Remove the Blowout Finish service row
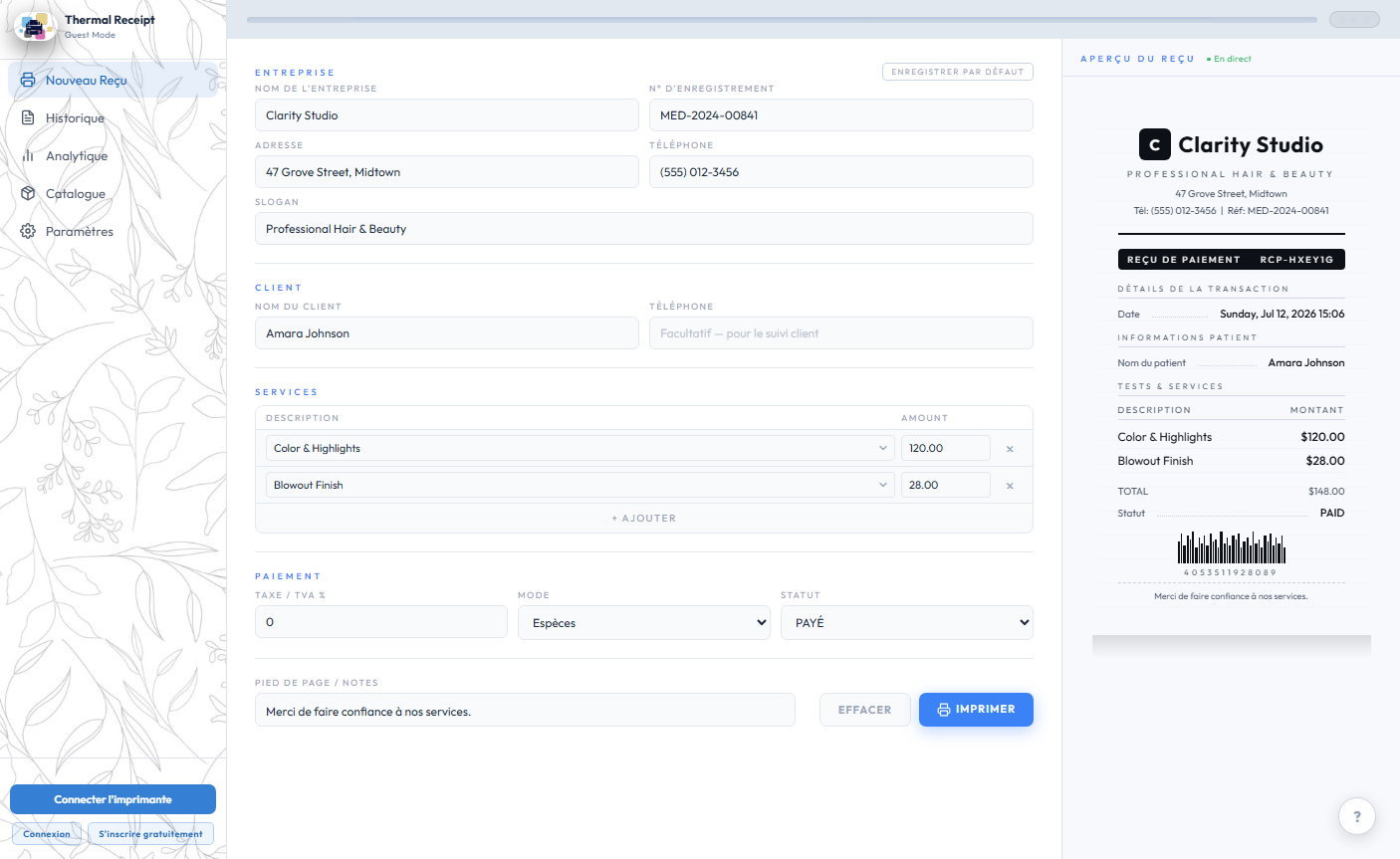The width and height of the screenshot is (1400, 859). pos(1010,486)
